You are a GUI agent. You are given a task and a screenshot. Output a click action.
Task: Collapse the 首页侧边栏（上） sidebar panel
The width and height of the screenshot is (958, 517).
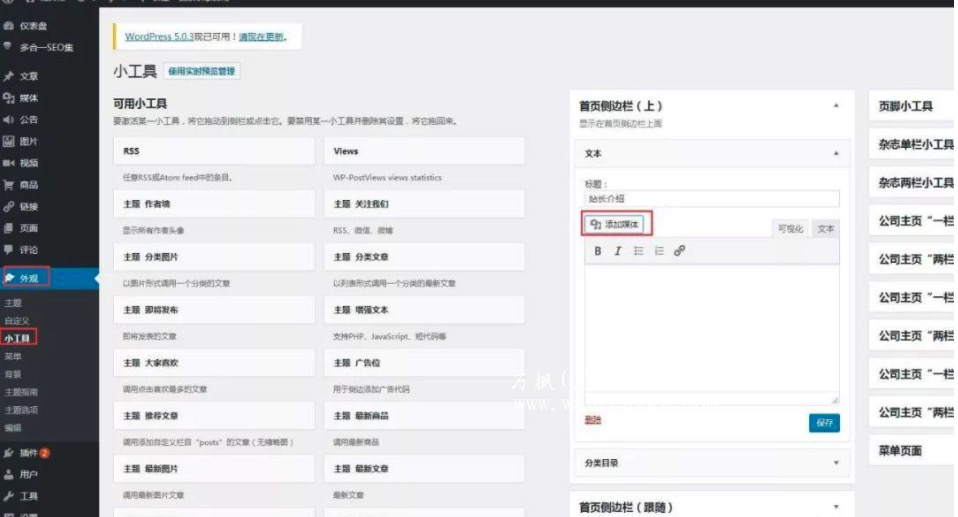(835, 105)
